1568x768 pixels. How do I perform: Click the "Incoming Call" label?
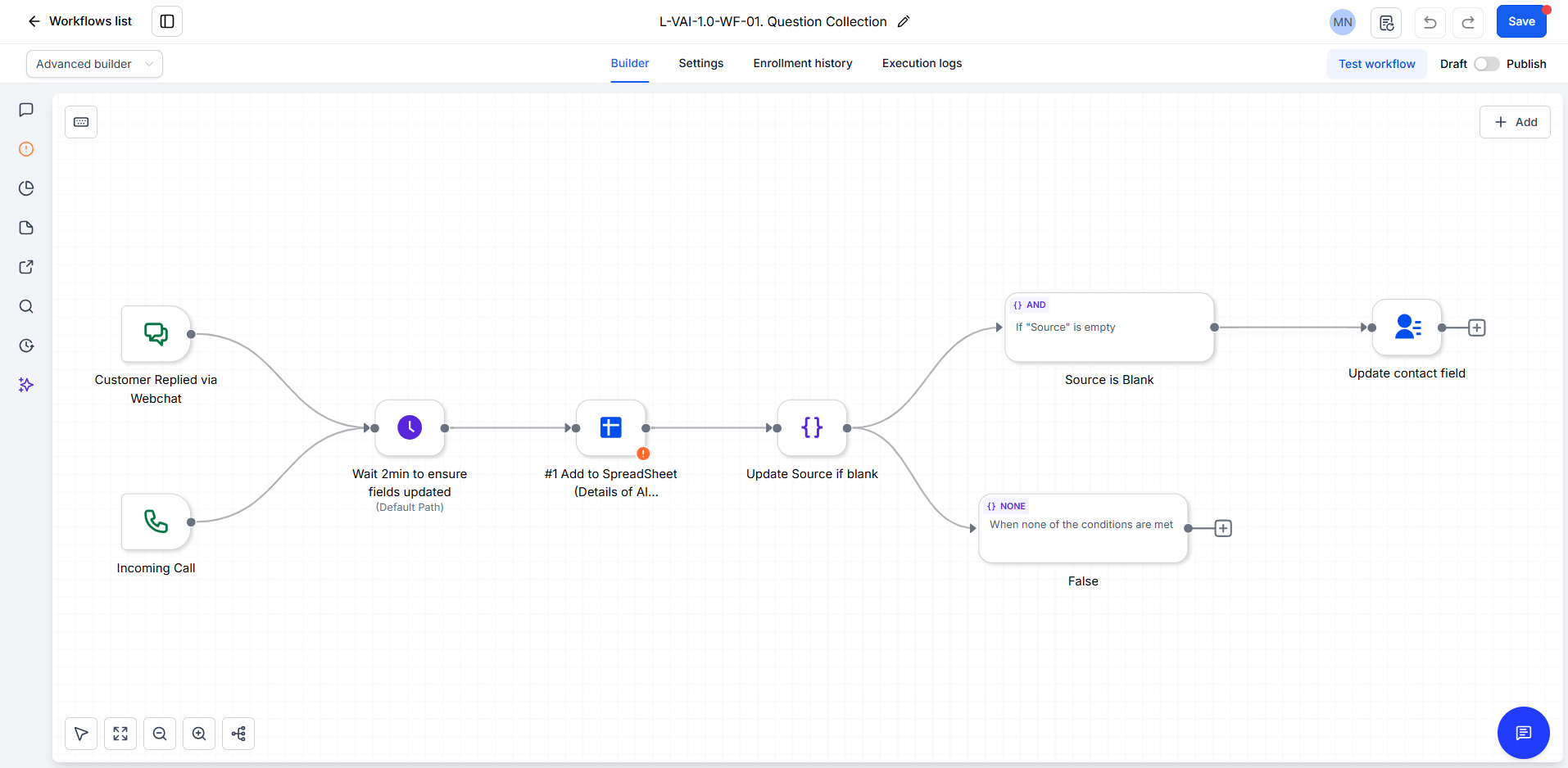pos(156,568)
